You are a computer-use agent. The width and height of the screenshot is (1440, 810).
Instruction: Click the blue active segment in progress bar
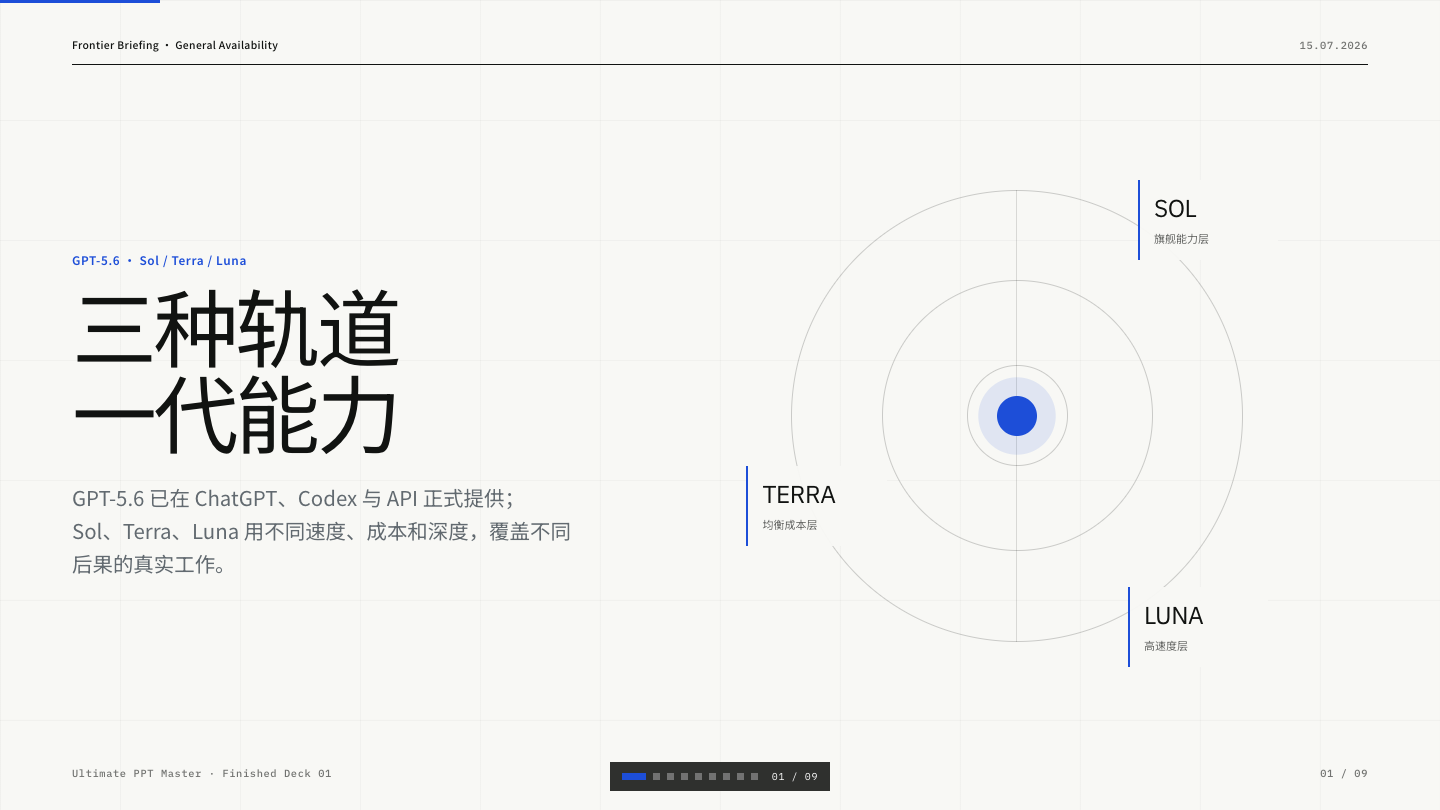coord(633,776)
